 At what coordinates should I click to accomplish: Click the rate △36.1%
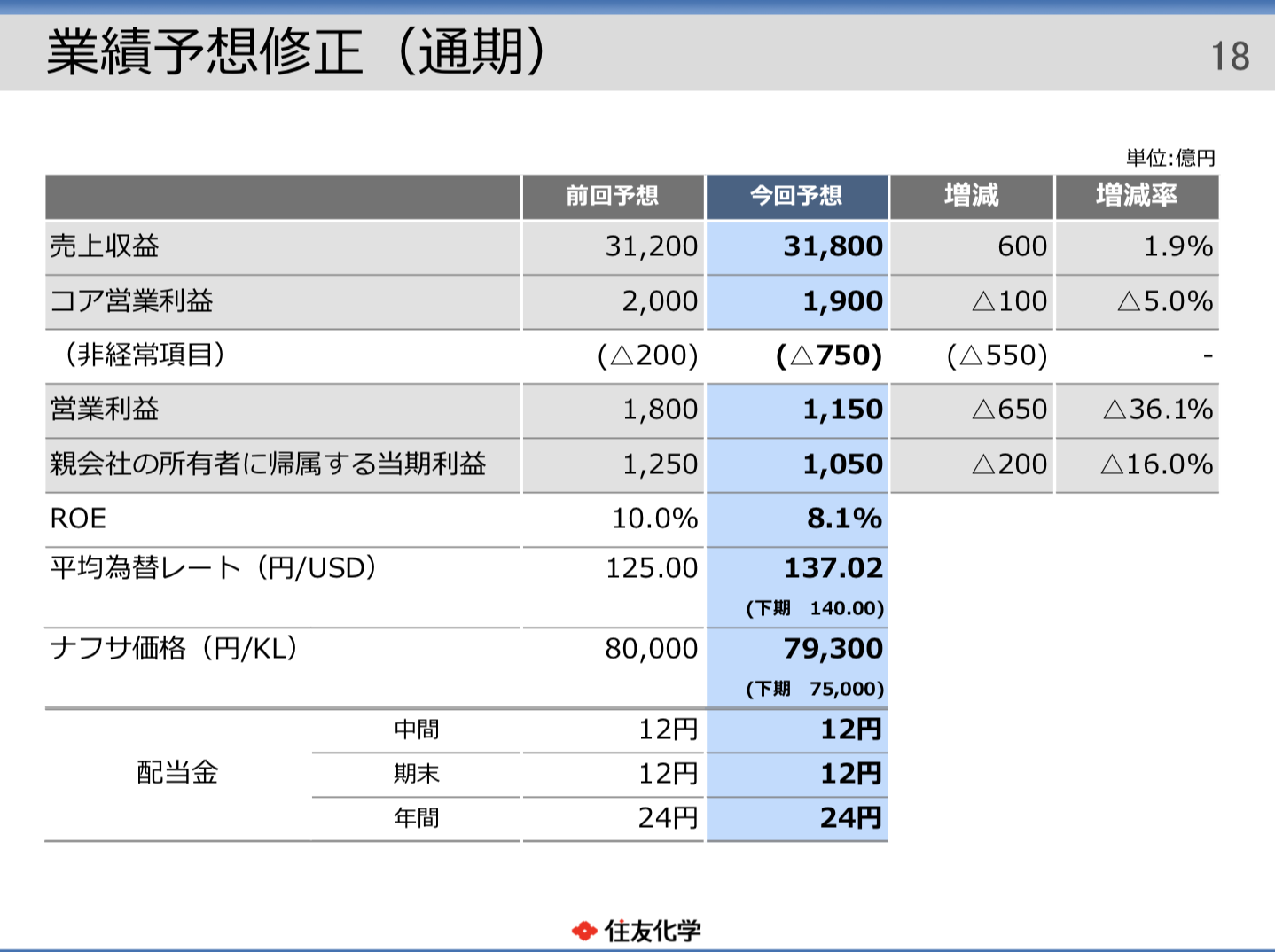(1159, 410)
